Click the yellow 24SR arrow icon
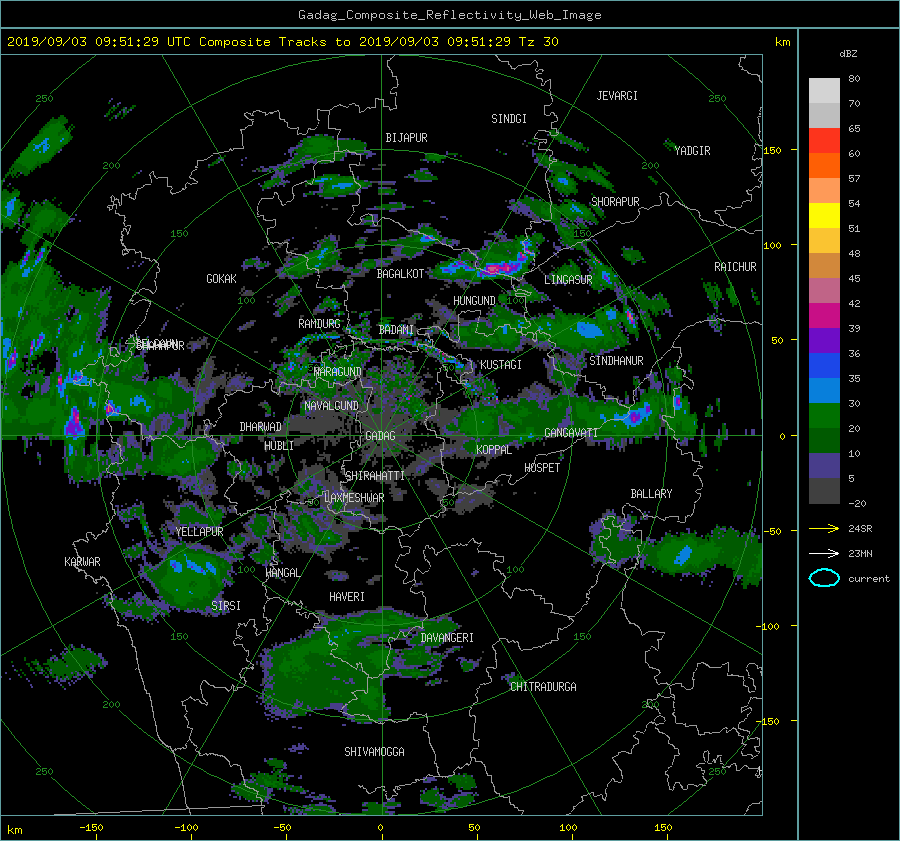Viewport: 900px width, 841px height. 824,528
